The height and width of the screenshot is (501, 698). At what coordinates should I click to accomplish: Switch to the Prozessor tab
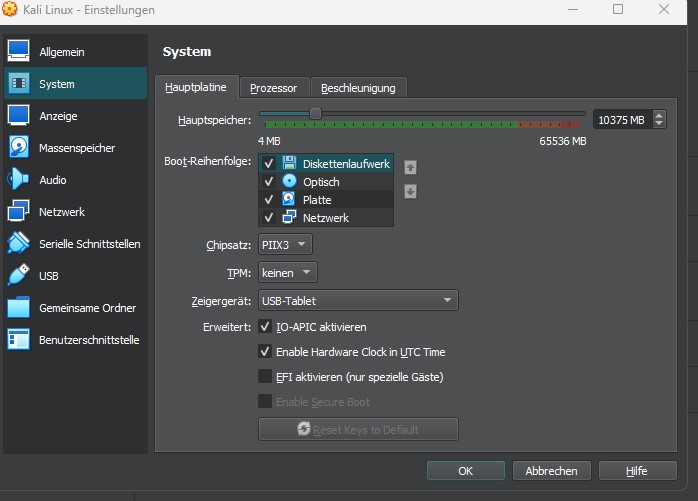273,88
